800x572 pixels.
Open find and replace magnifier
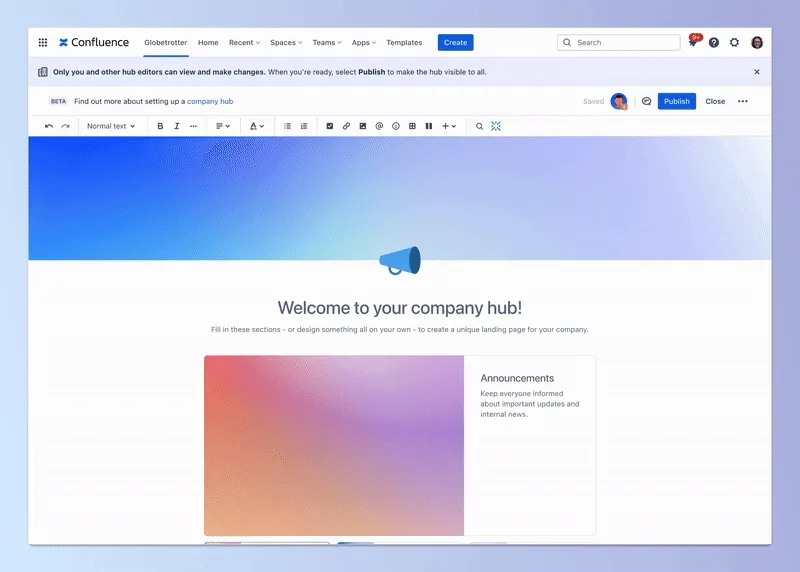479,126
